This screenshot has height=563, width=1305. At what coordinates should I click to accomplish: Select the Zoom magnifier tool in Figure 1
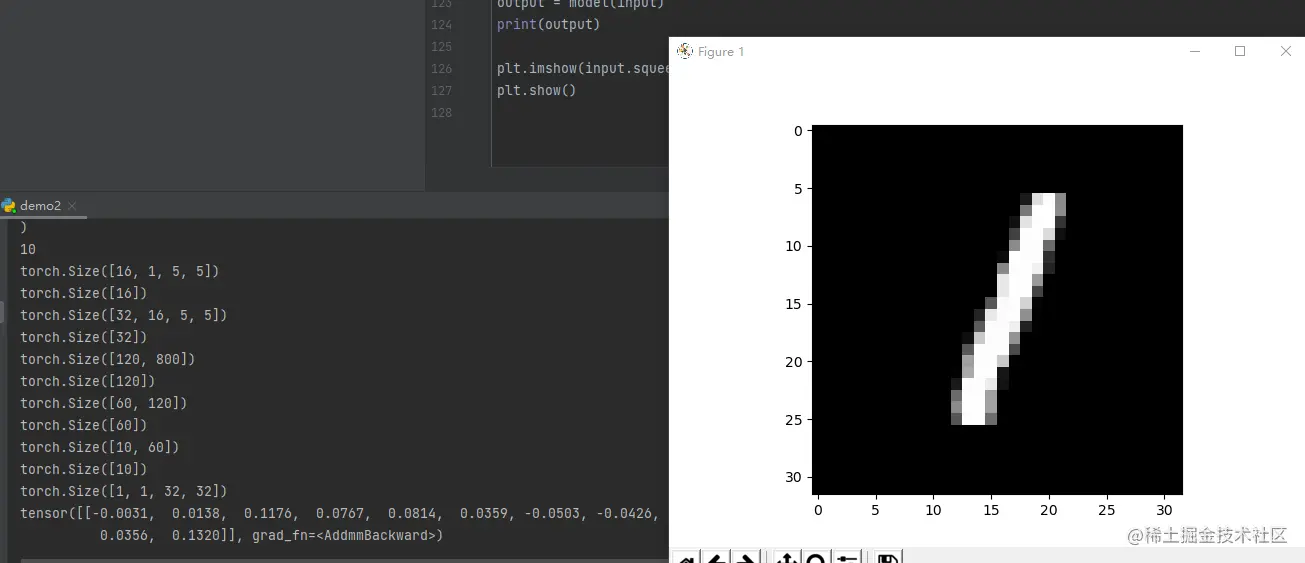point(816,558)
